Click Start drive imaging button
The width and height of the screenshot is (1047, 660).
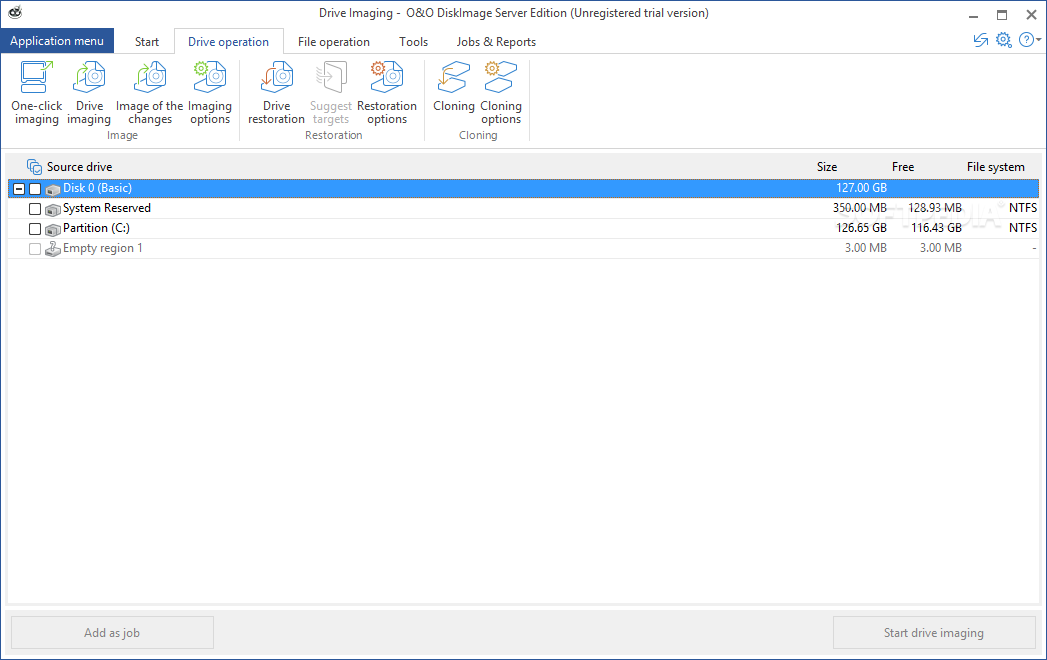tap(933, 633)
